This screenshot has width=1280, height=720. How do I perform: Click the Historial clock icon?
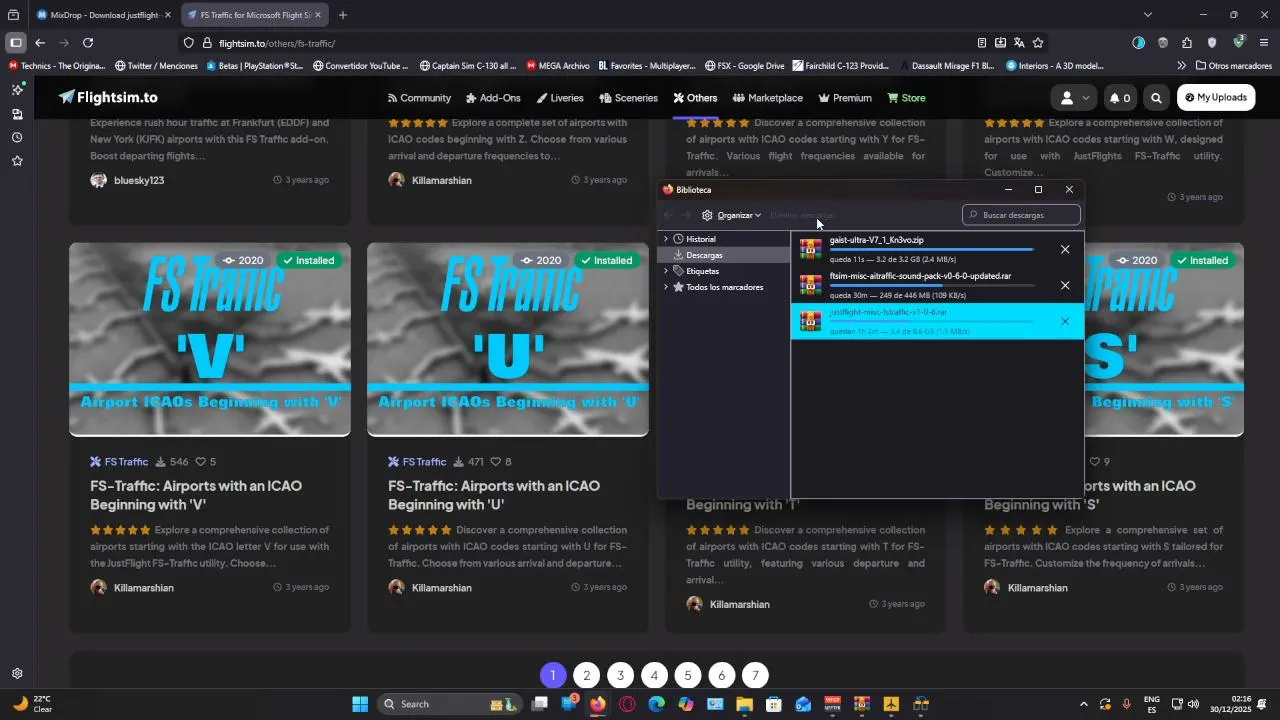pos(678,239)
